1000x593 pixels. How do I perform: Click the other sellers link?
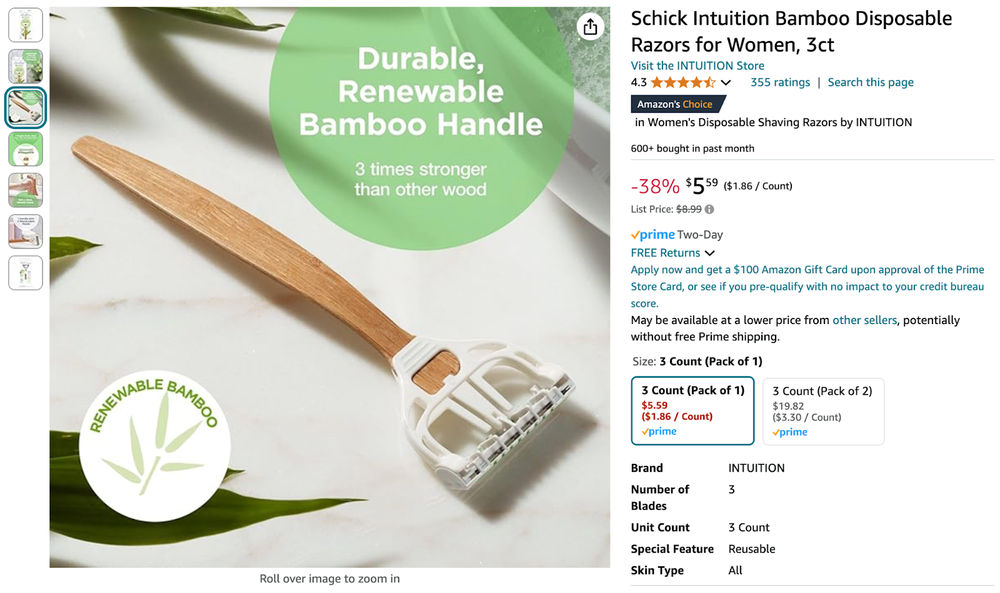[x=864, y=321]
